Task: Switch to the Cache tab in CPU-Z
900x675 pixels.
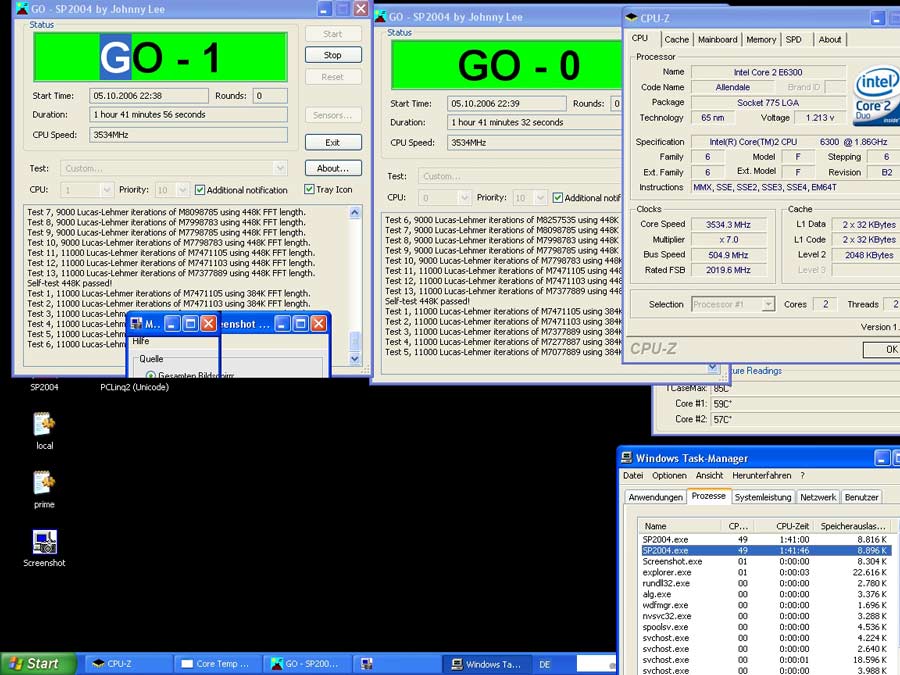Action: click(676, 40)
